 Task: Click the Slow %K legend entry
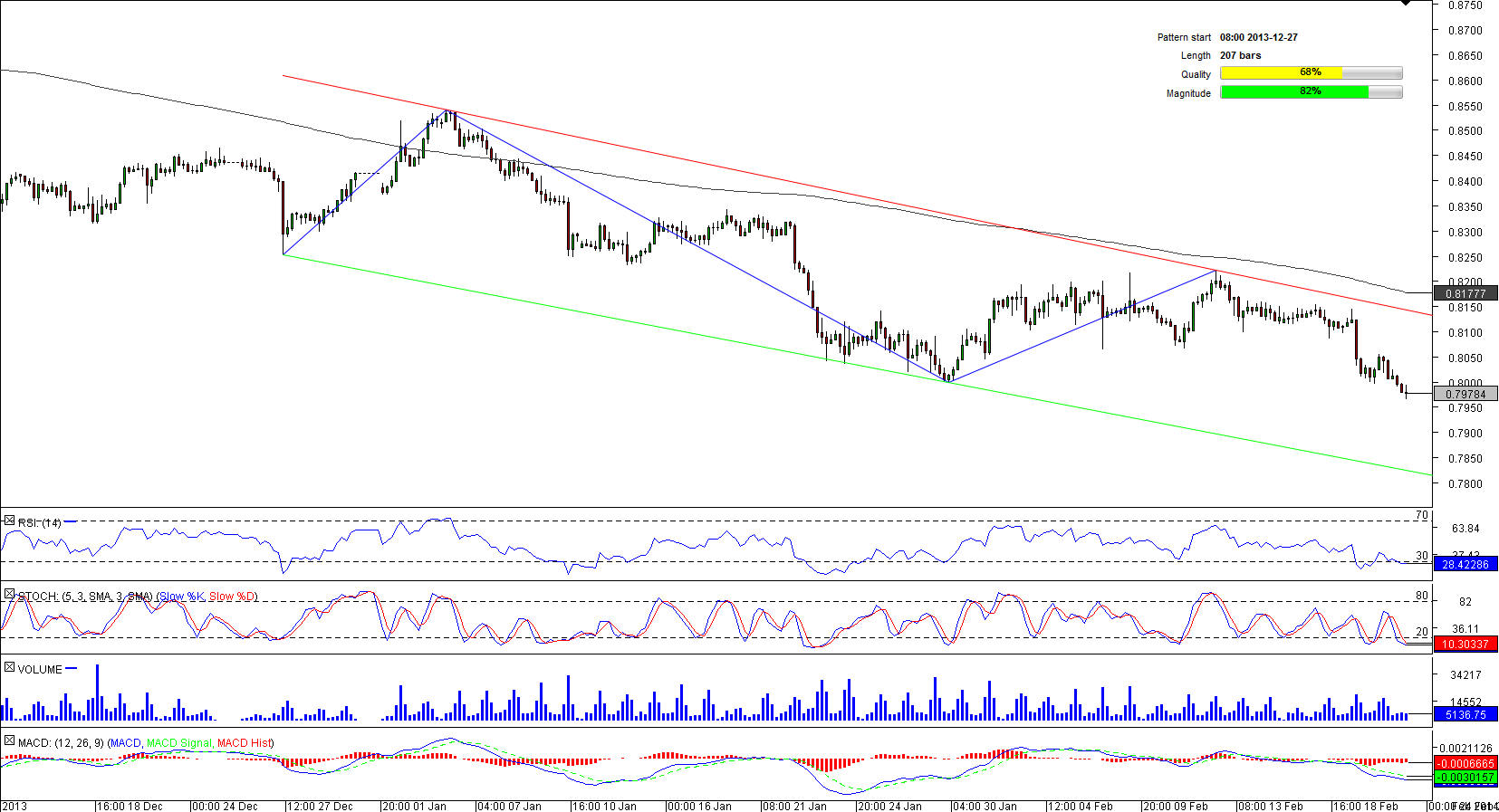click(x=182, y=597)
